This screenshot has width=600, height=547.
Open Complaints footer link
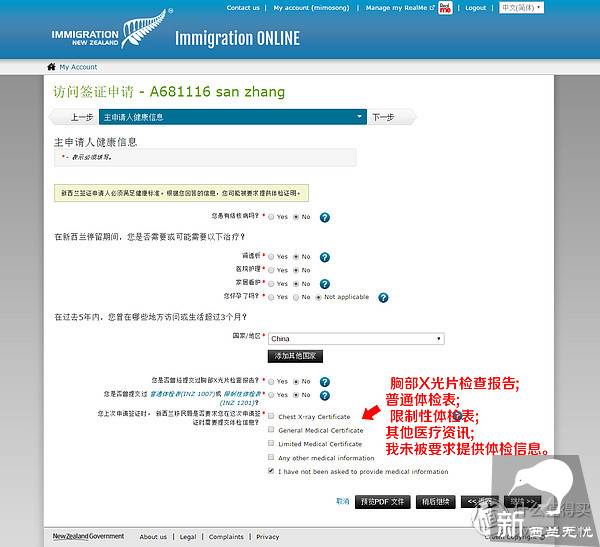pos(226,537)
